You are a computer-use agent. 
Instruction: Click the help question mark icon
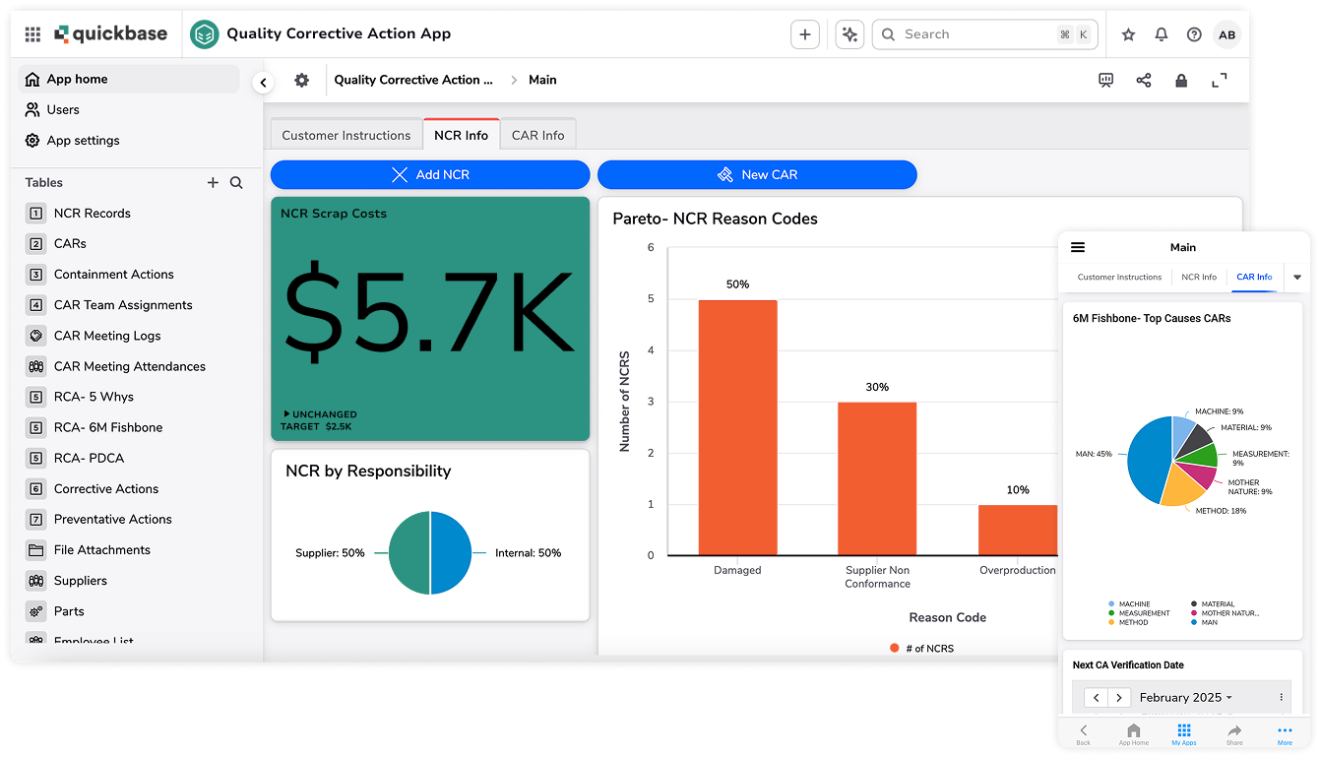click(1194, 34)
